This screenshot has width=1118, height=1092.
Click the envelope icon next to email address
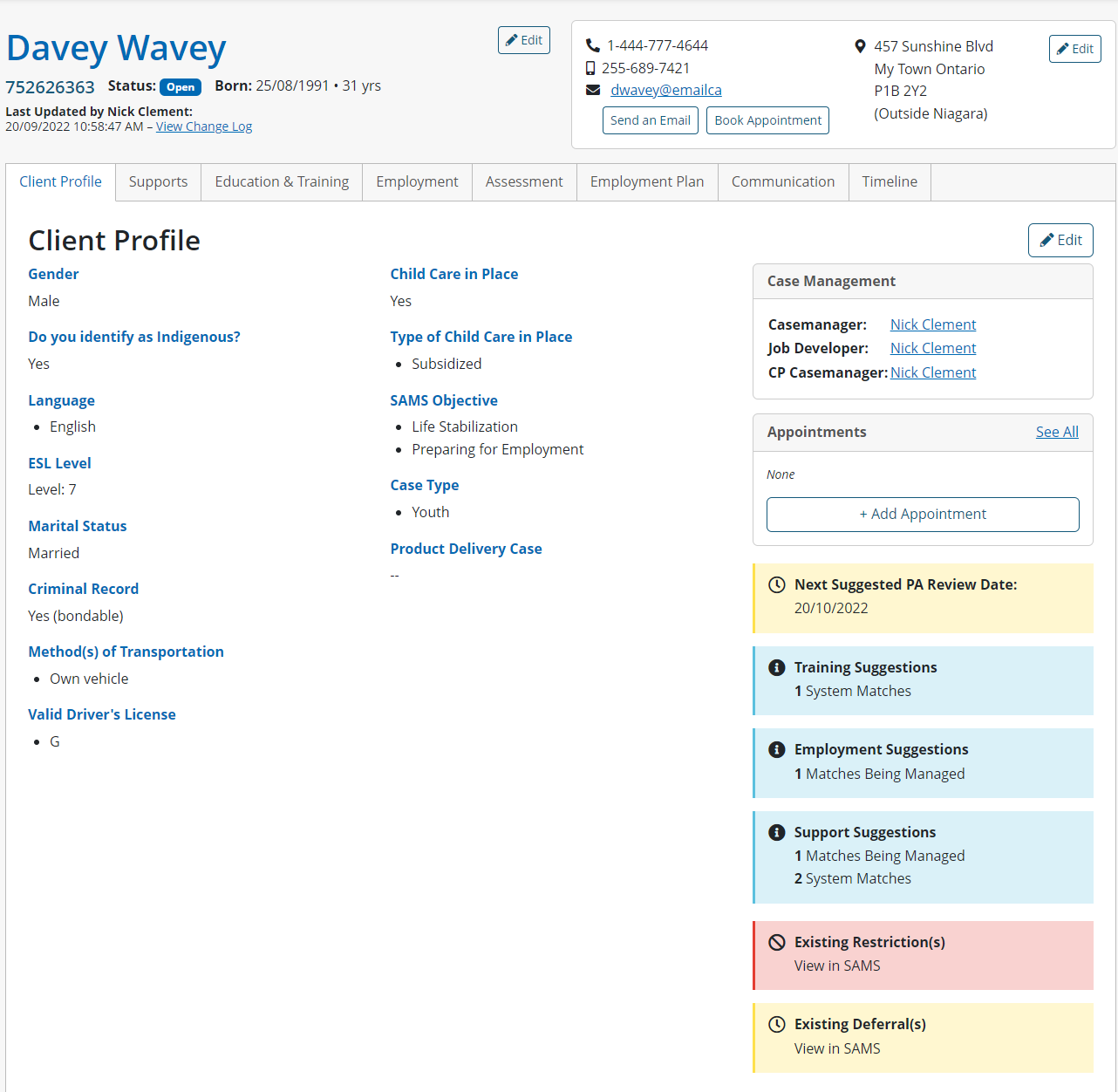pyautogui.click(x=593, y=90)
